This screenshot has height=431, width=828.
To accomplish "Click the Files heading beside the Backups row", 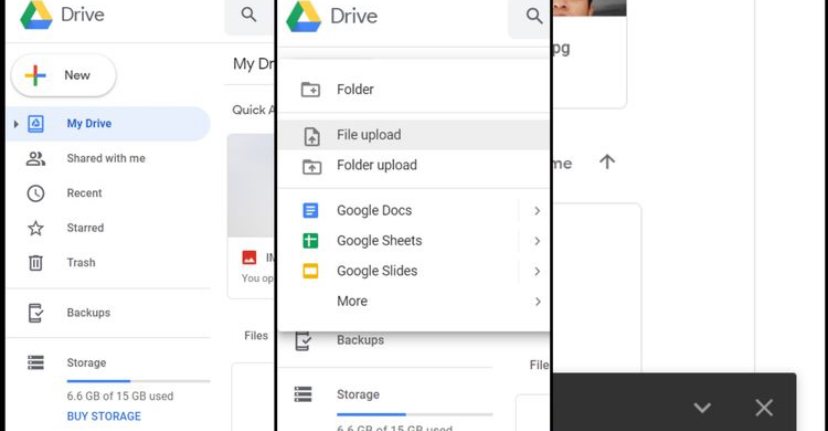I will pos(256,336).
